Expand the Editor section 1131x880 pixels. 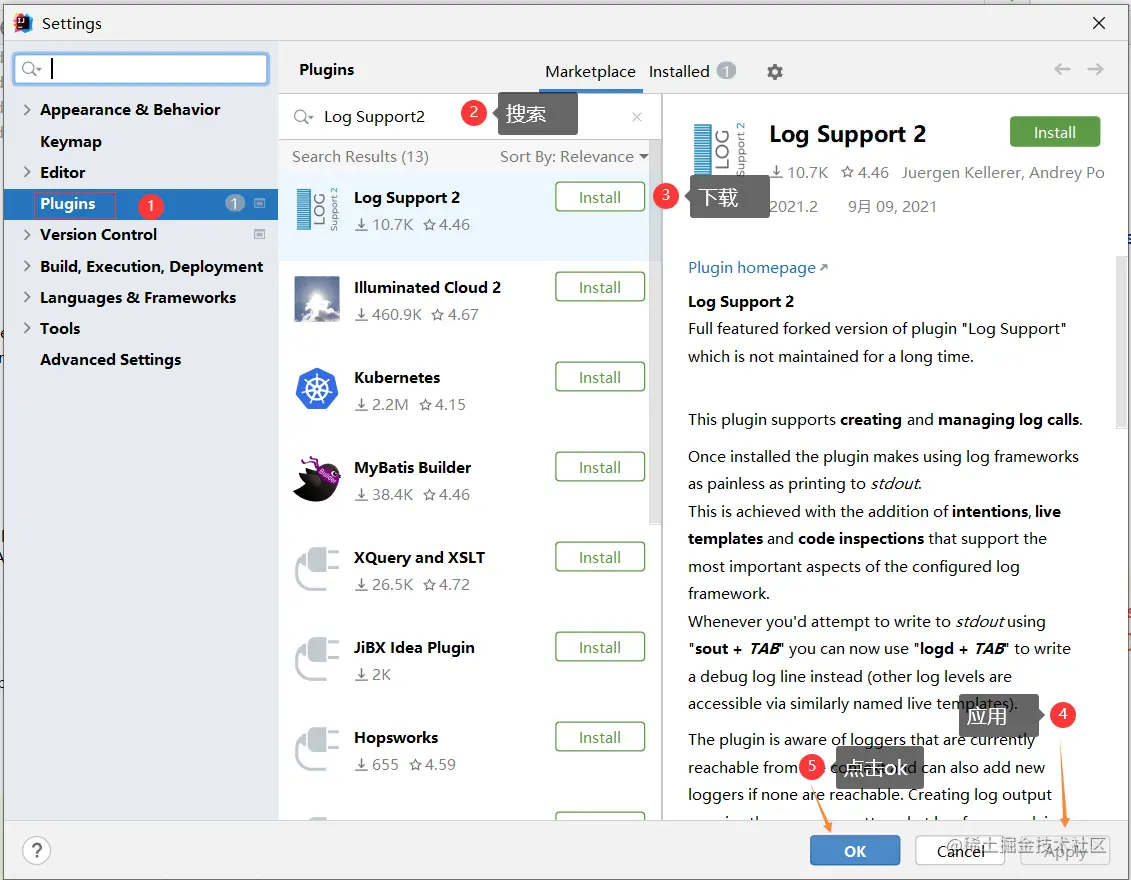pos(27,172)
